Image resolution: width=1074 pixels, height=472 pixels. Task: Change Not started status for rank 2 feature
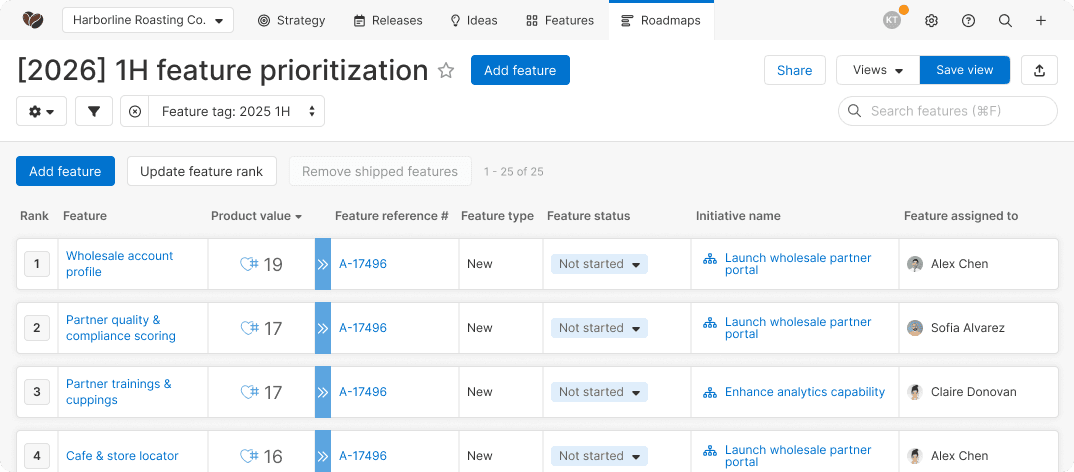[599, 328]
